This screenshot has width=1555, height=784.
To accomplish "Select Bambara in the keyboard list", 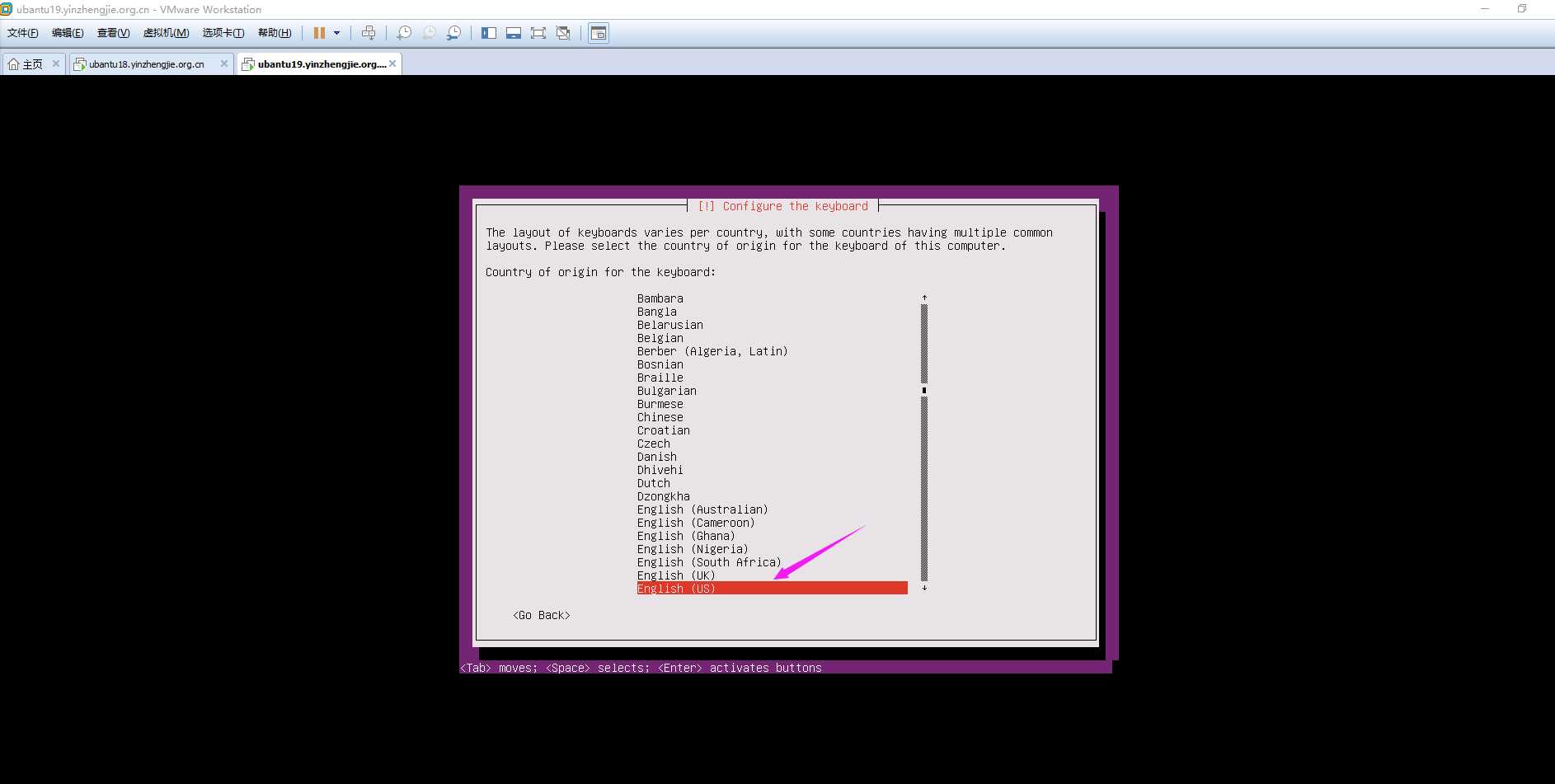I will coord(660,298).
